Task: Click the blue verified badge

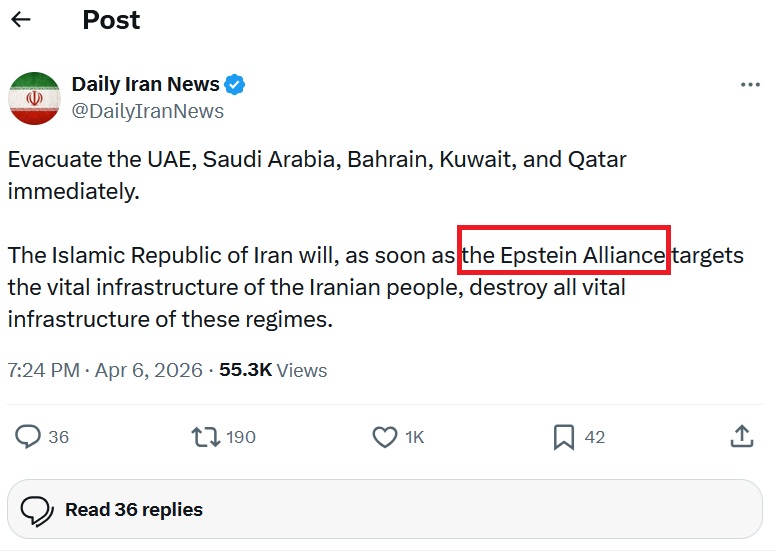Action: point(235,85)
